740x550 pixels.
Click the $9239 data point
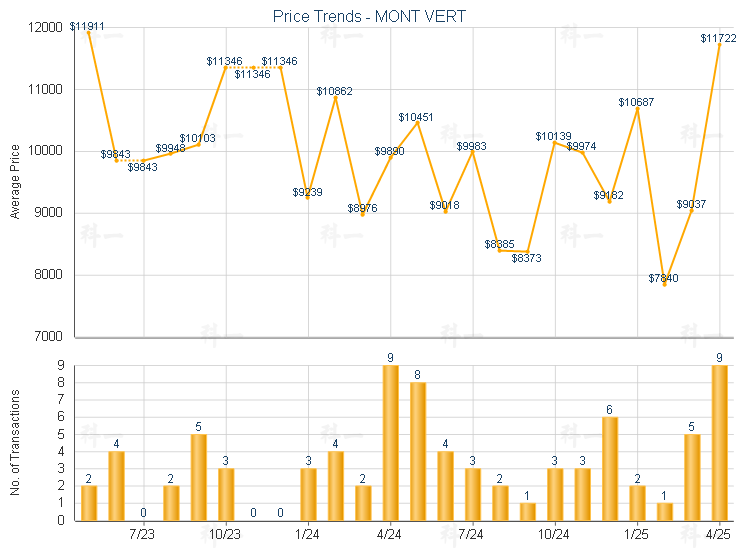308,198
